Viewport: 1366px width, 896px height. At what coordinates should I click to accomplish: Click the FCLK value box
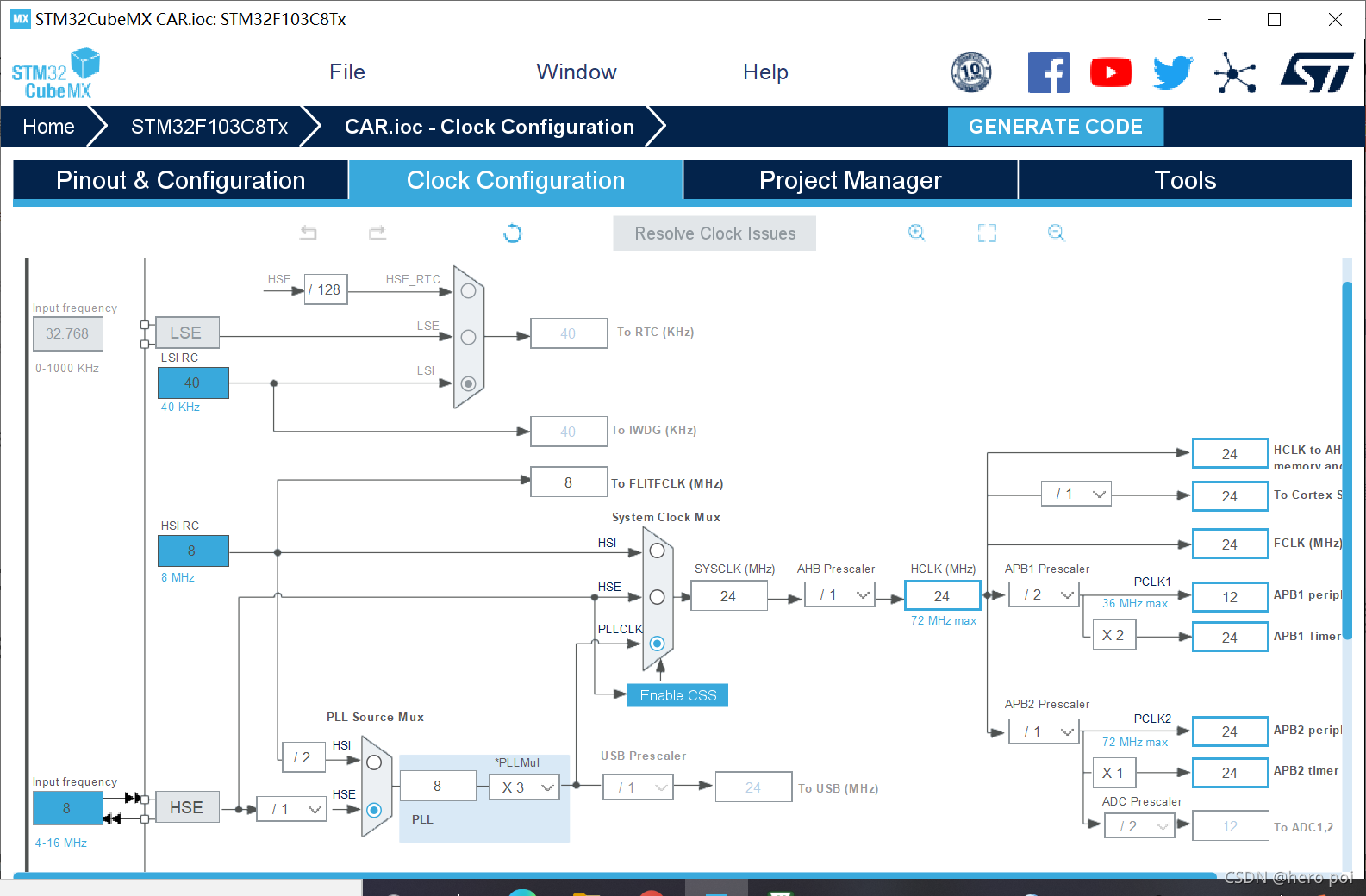(x=1230, y=544)
